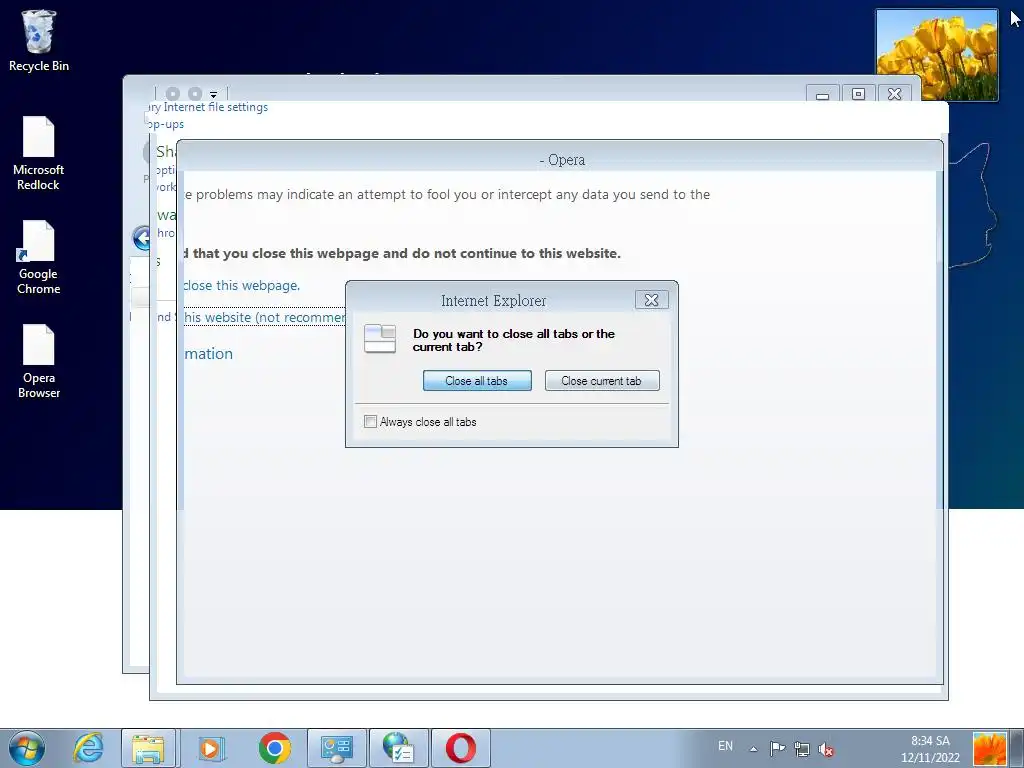Switch to the Internet Options globe taskbar item
Viewport: 1024px width, 768px height.
click(399, 748)
